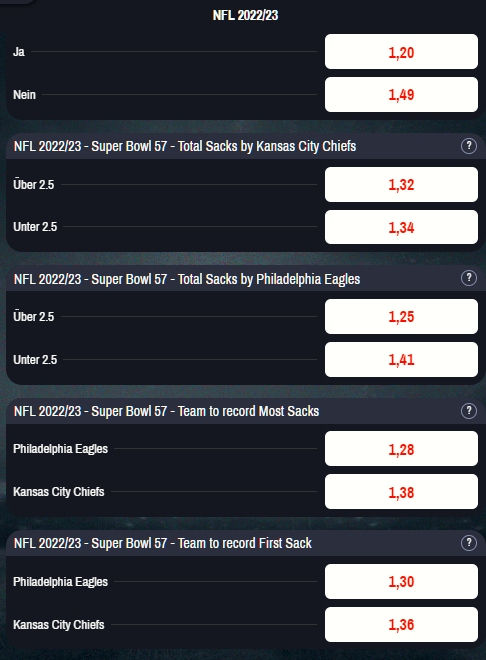The height and width of the screenshot is (660, 486).
Task: Select the Ja odds 1,20
Action: [401, 52]
